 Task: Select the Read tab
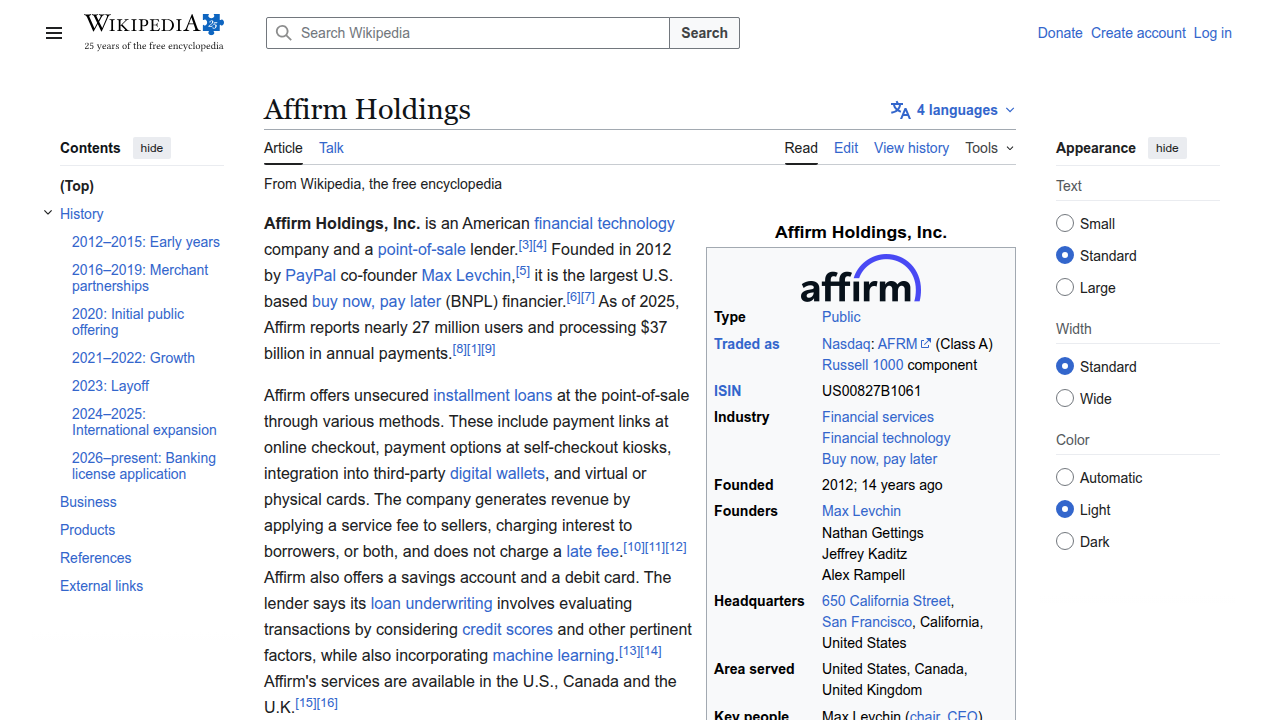pyautogui.click(x=801, y=148)
